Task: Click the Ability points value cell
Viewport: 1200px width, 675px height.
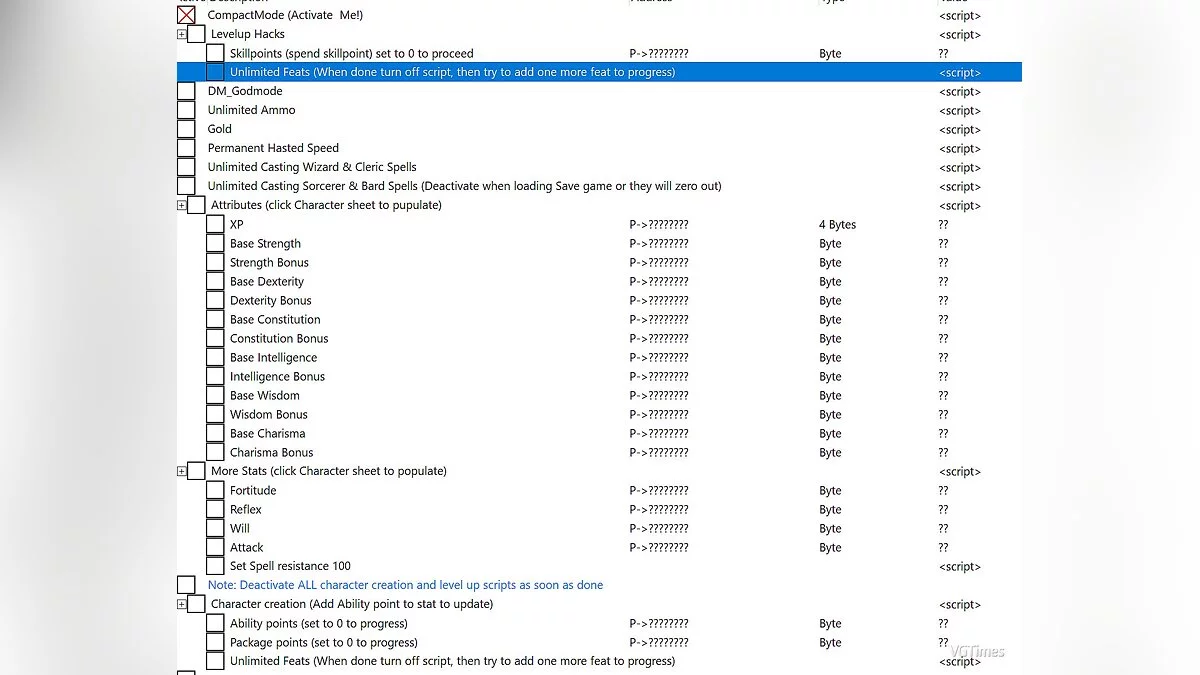Action: point(943,623)
